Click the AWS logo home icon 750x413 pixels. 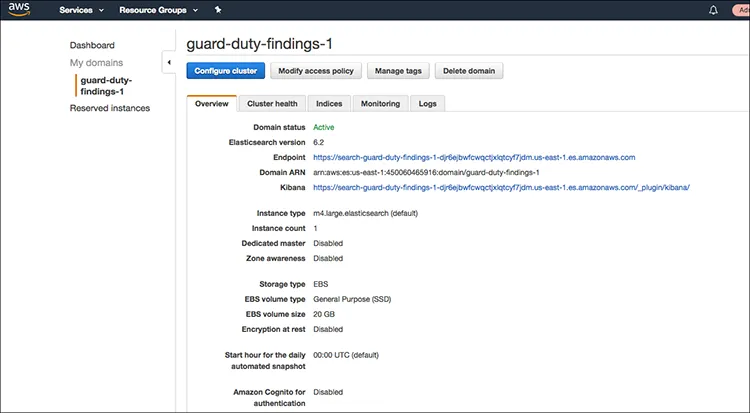(19, 9)
